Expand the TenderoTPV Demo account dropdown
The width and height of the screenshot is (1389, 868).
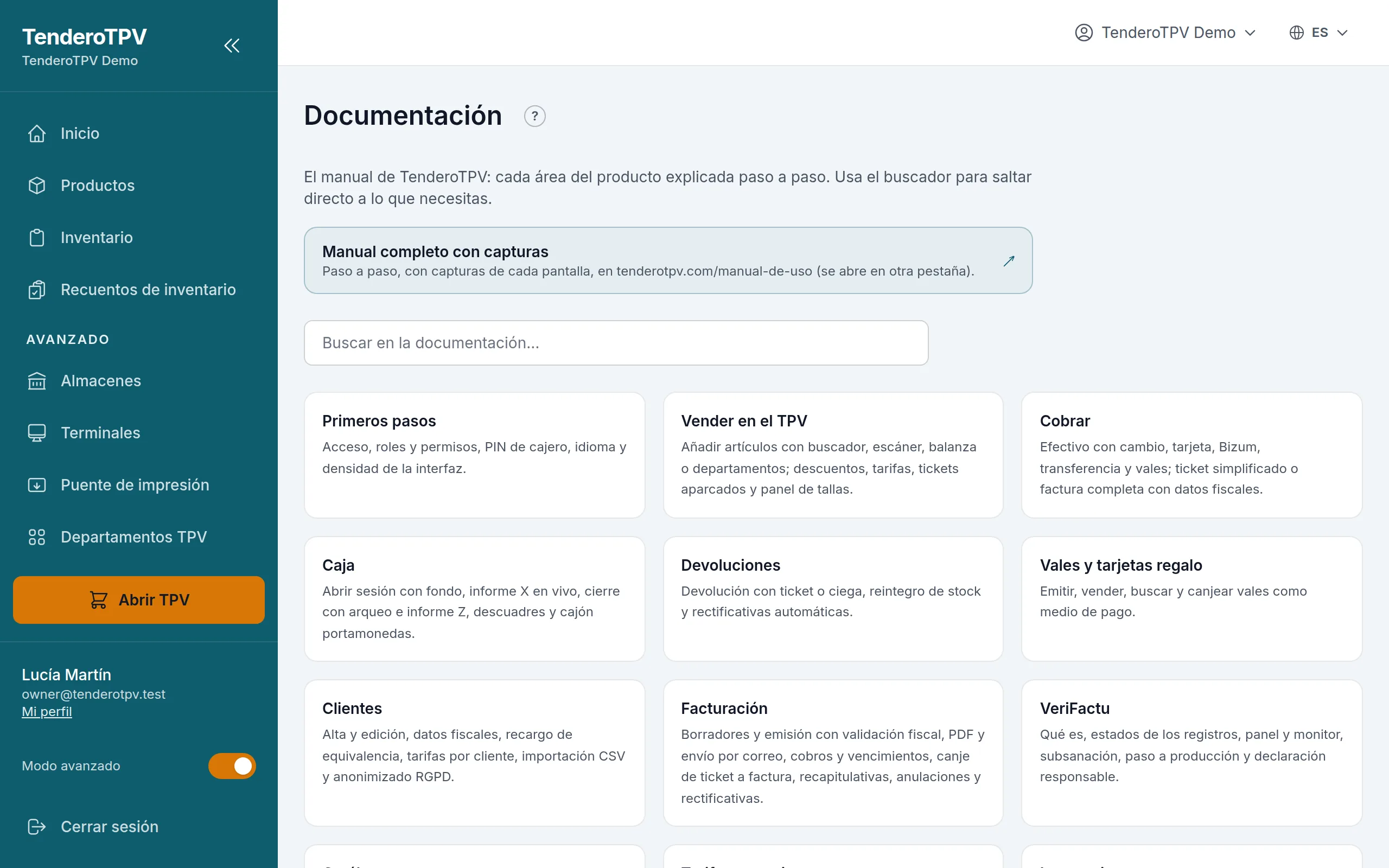[x=1165, y=33]
